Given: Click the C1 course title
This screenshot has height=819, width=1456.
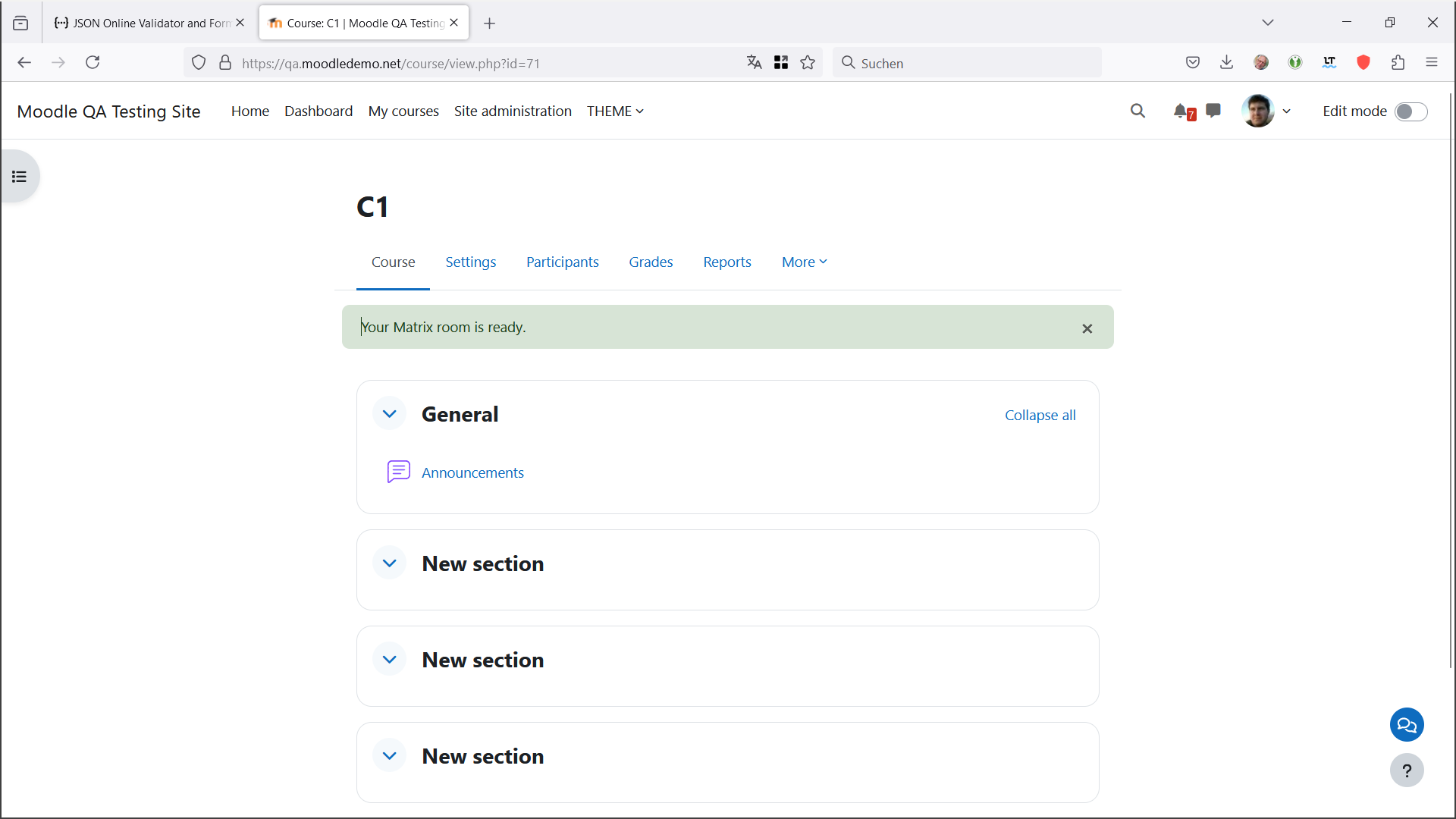Looking at the screenshot, I should [x=372, y=207].
